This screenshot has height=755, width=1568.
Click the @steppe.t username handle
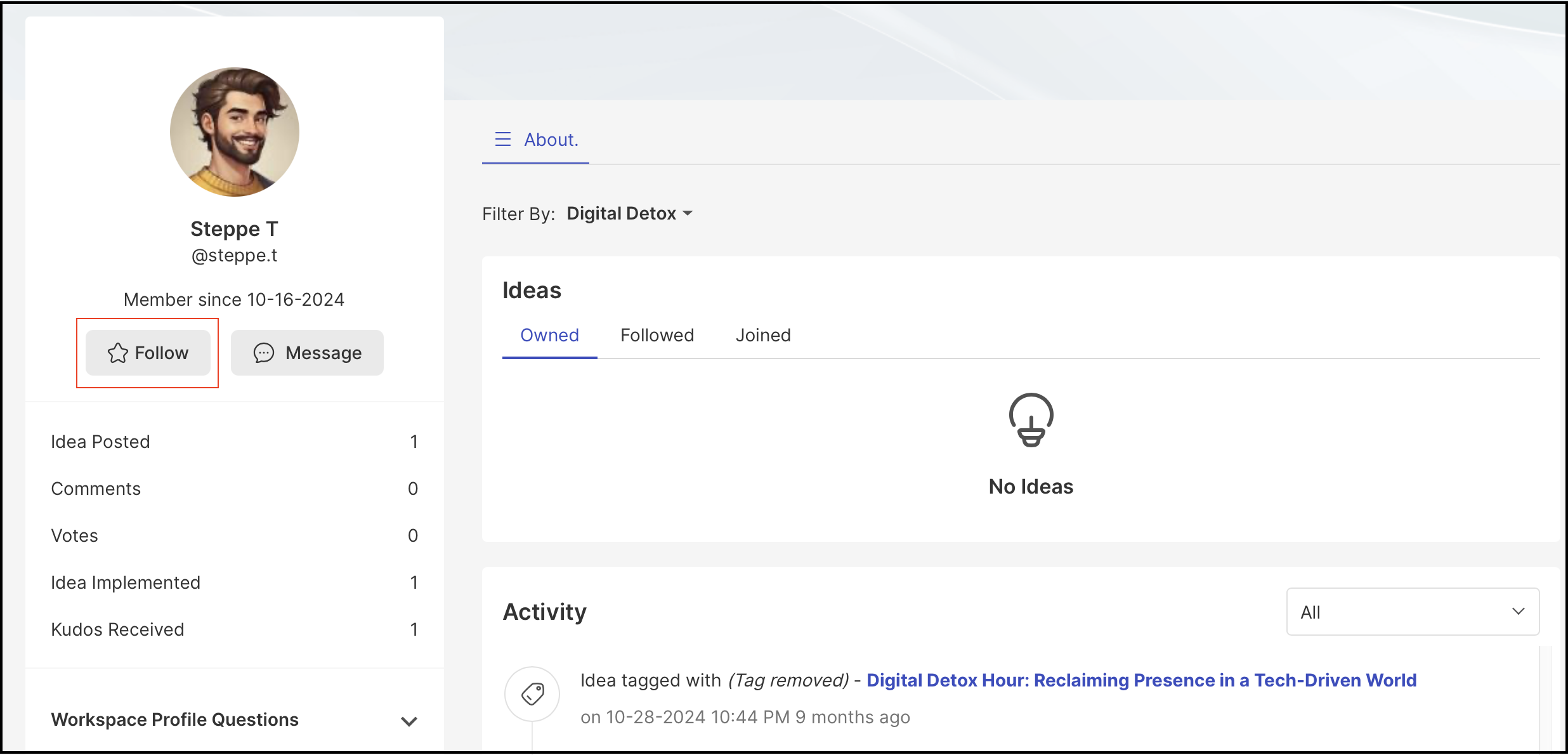pyautogui.click(x=235, y=255)
